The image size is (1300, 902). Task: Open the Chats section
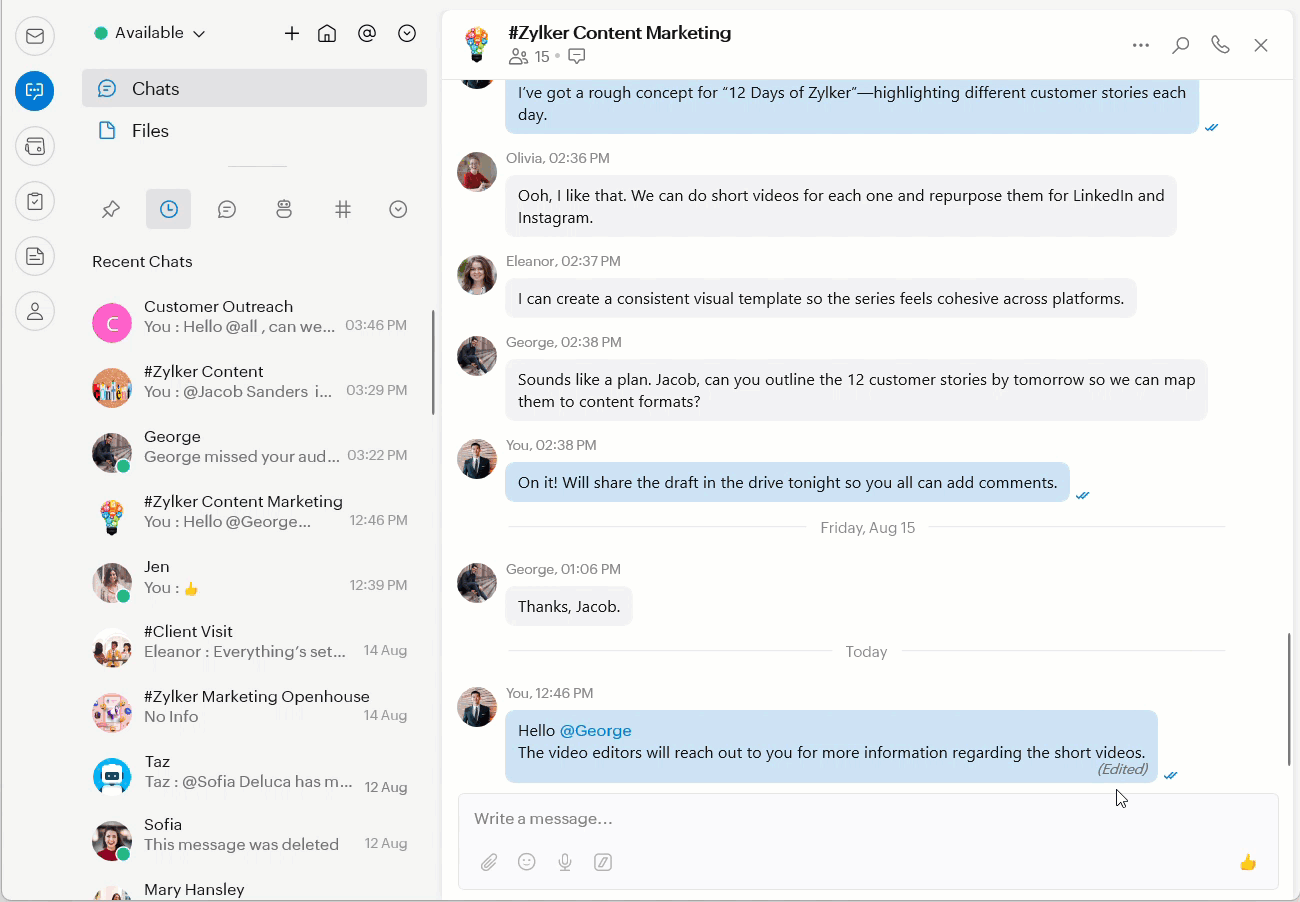255,88
